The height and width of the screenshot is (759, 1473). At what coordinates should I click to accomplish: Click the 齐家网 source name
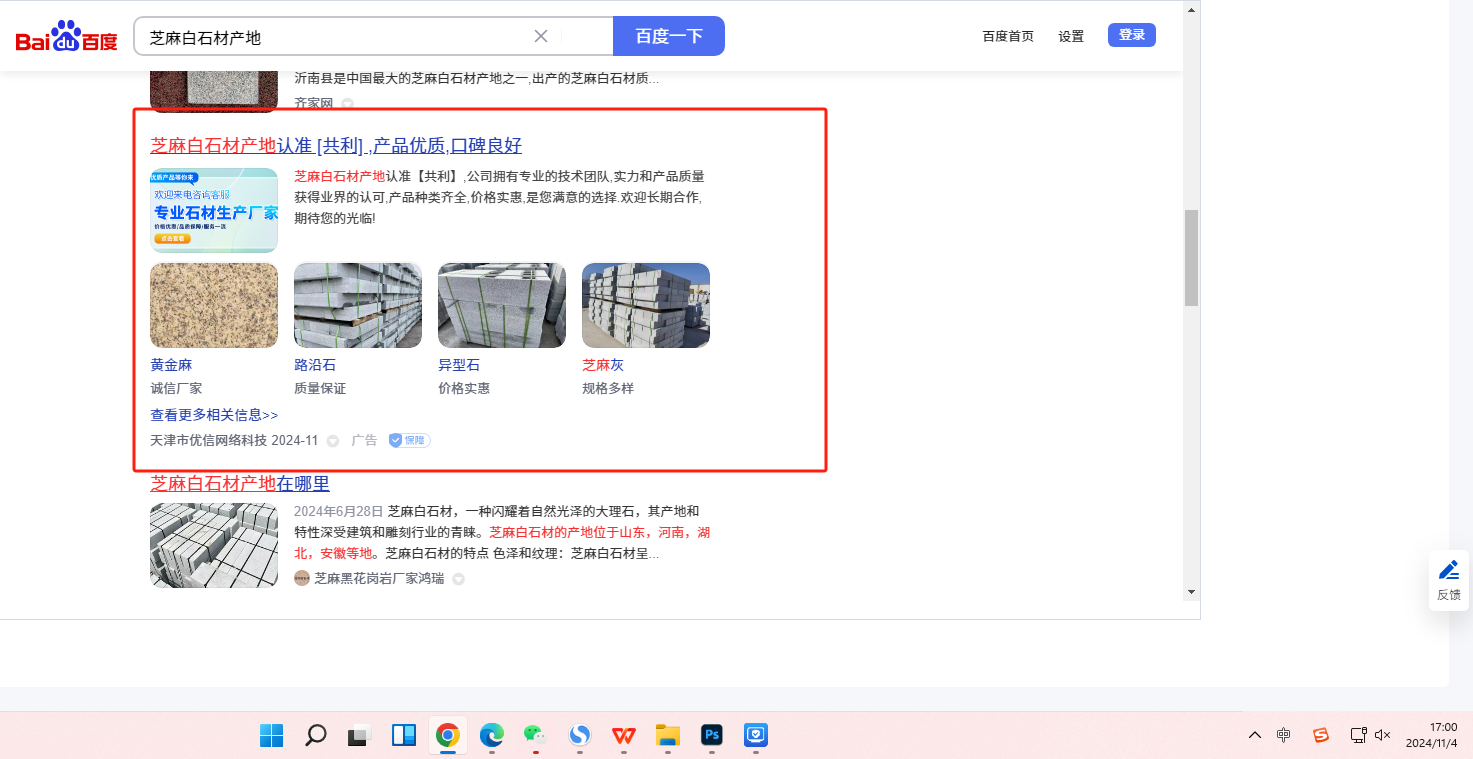(314, 103)
